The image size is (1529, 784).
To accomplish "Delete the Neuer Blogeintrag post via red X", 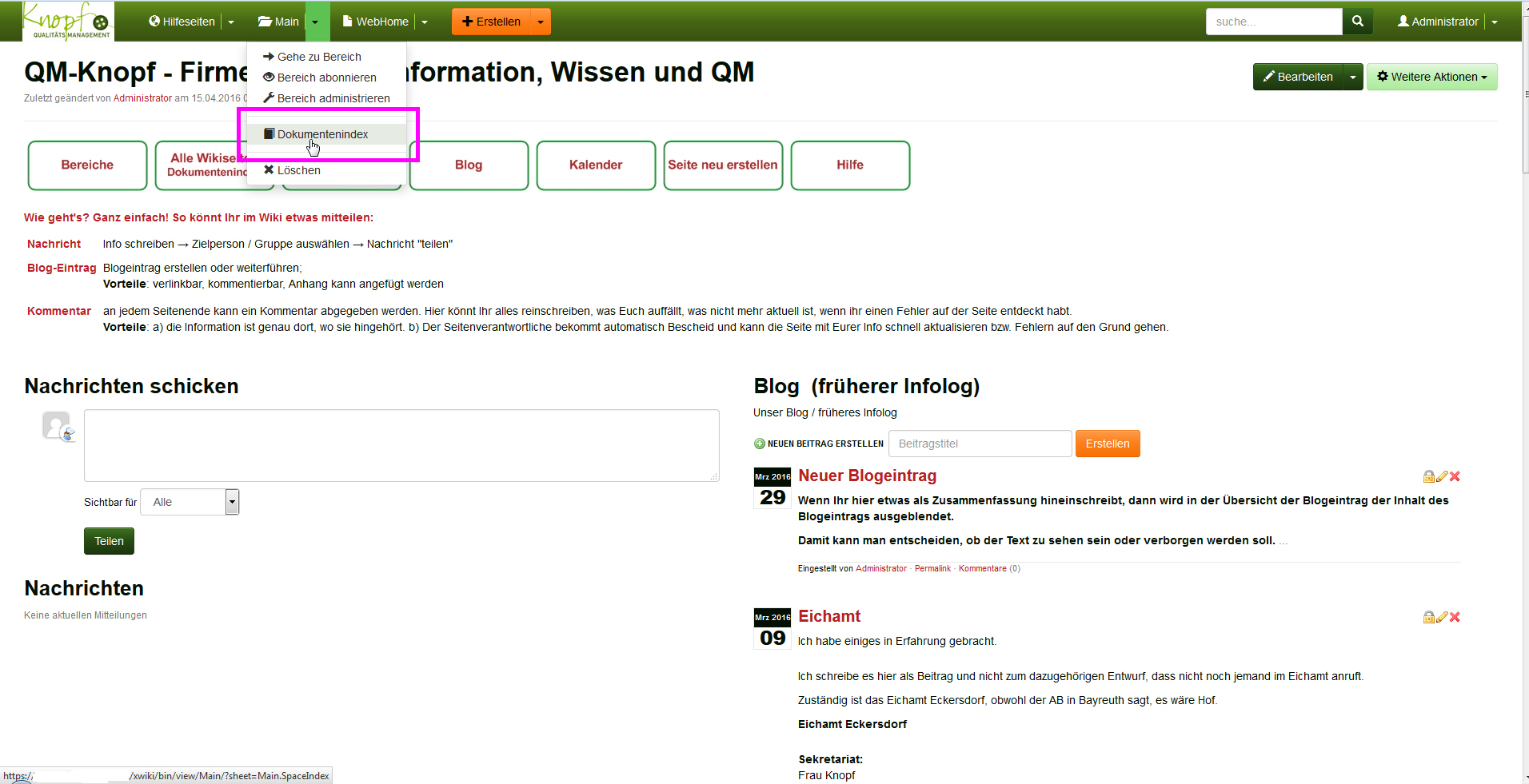I will 1455,476.
